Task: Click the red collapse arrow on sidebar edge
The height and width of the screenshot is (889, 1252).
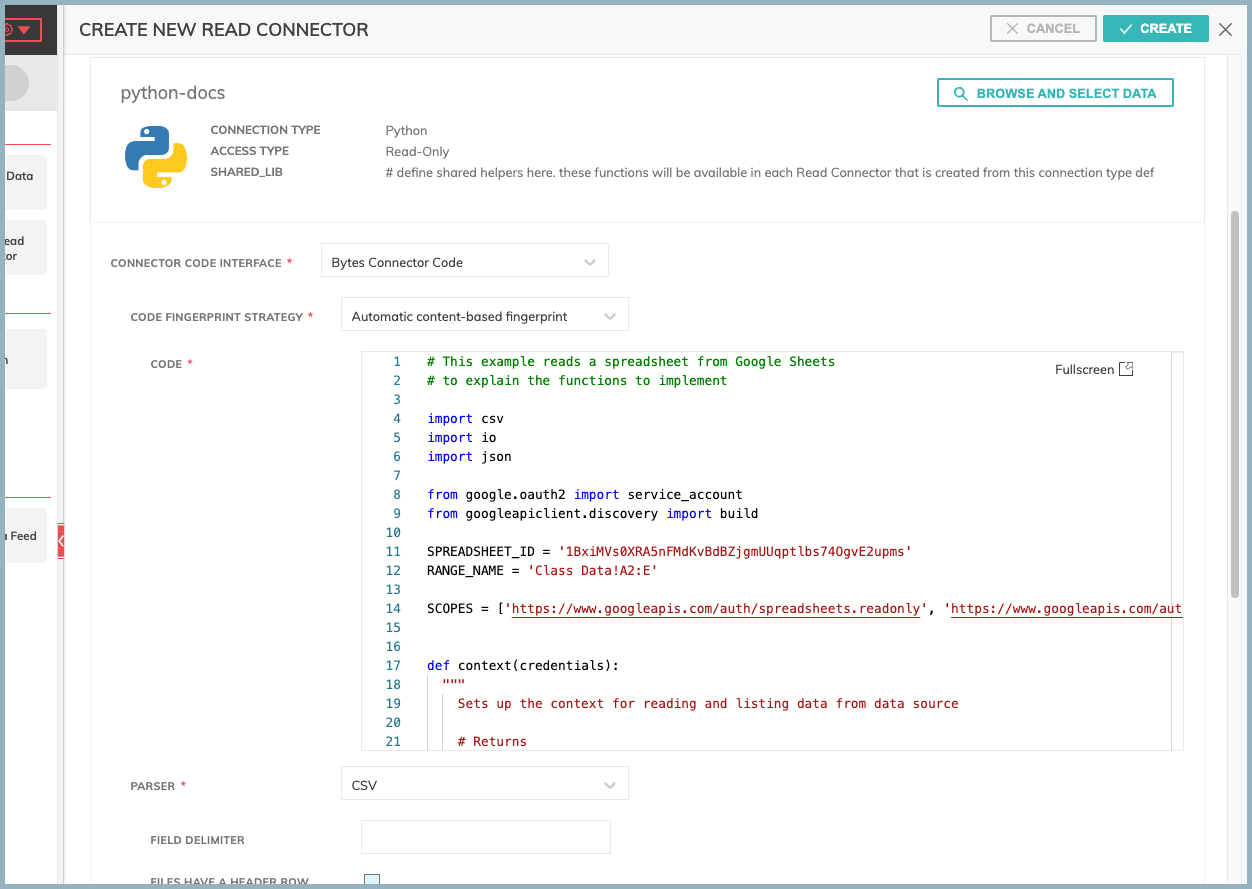Action: [x=61, y=541]
